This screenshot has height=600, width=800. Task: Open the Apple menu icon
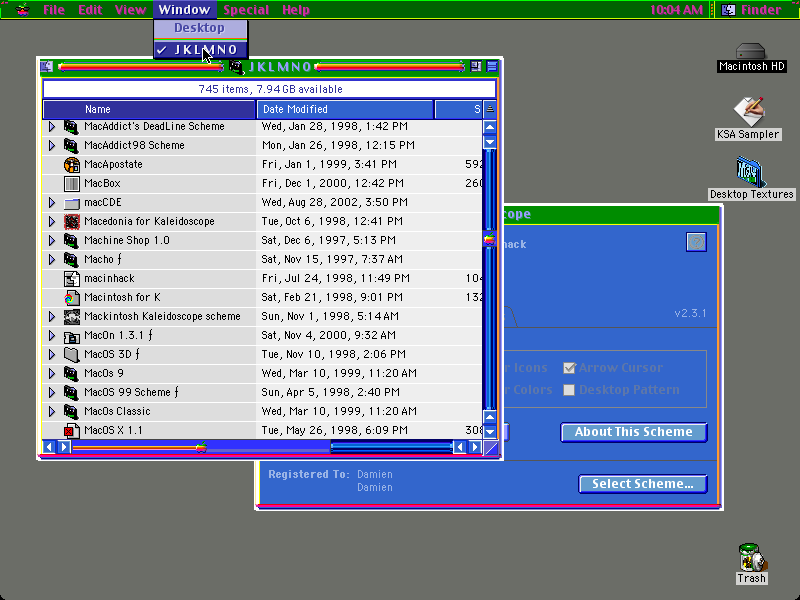[x=22, y=9]
